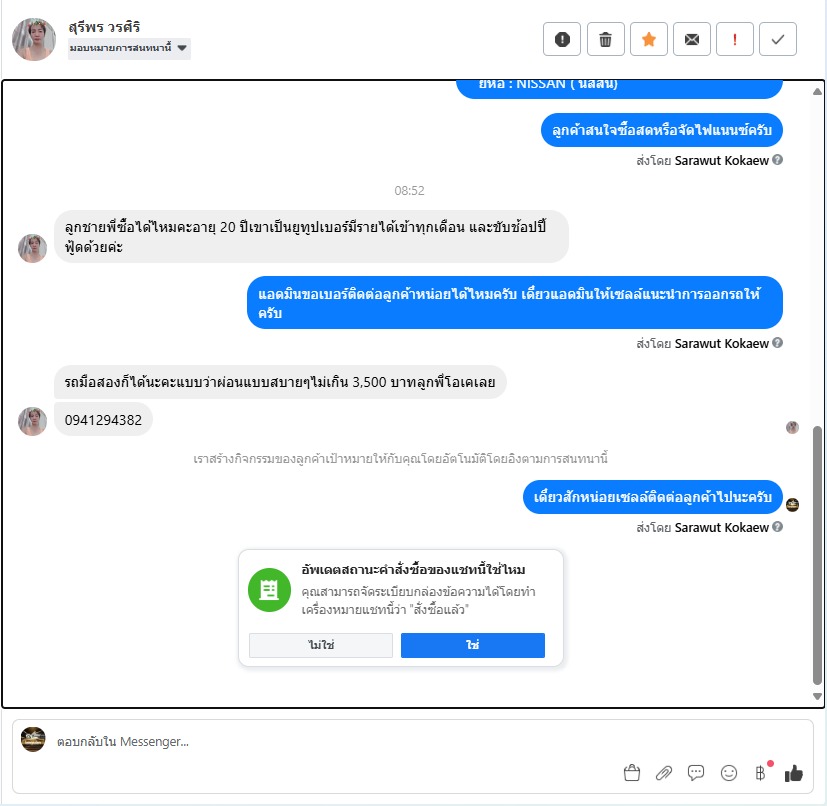Mark conversation unread with envelope icon
827x806 pixels.
(691, 39)
